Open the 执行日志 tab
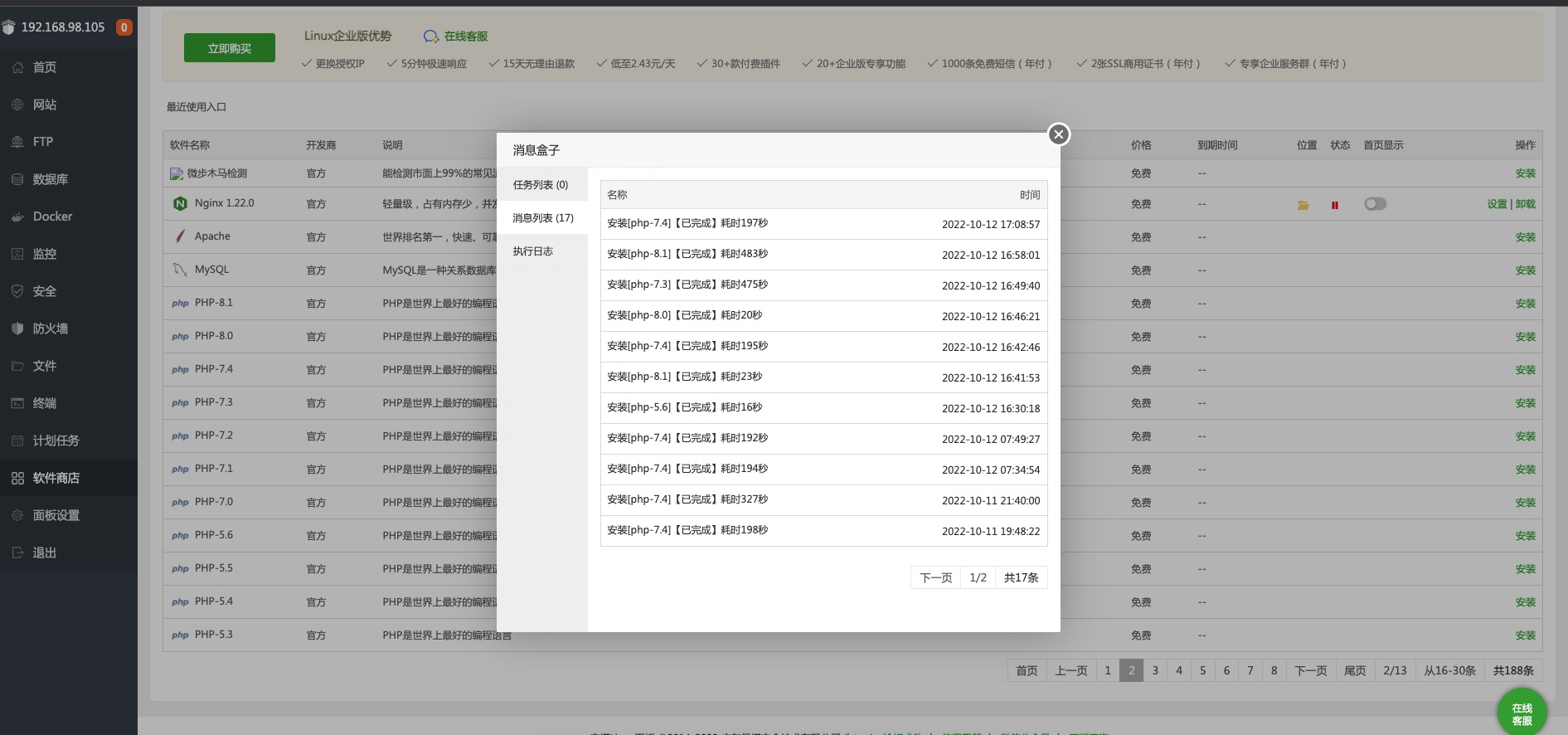Screen dimensions: 1568x735 [541, 251]
